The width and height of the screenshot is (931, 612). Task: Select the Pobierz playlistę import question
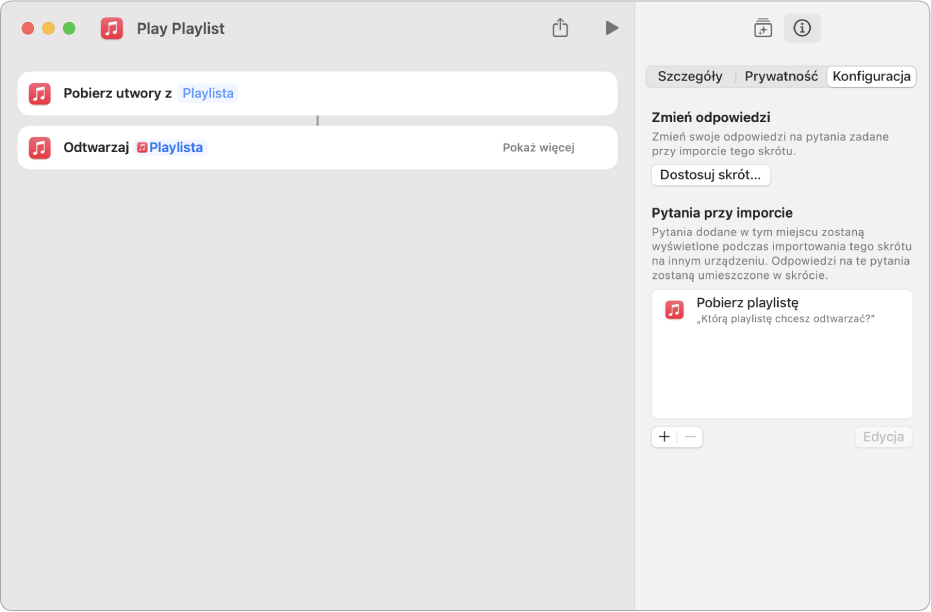(x=782, y=310)
